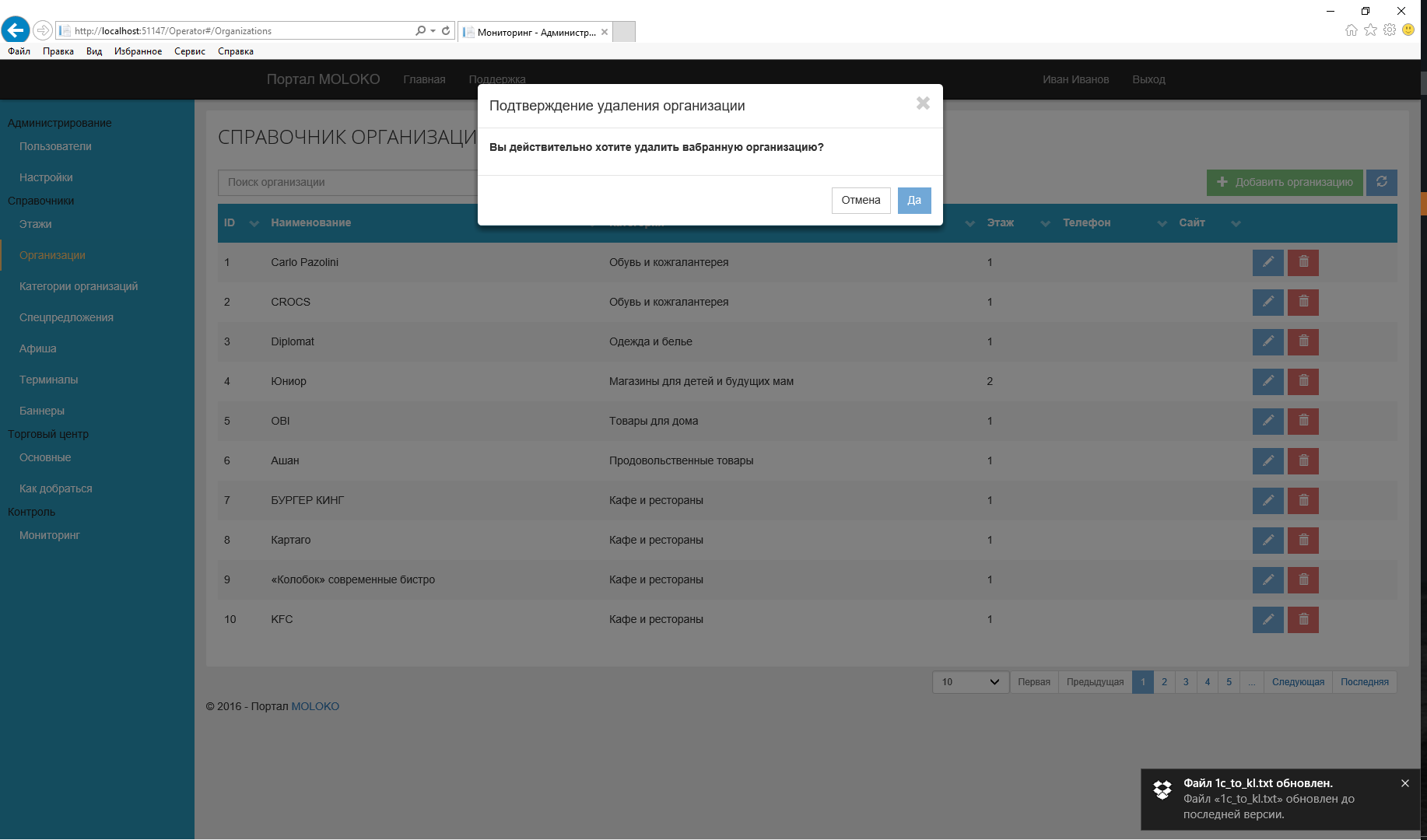1427x840 pixels.
Task: Click the refresh table icon button
Action: [1382, 183]
